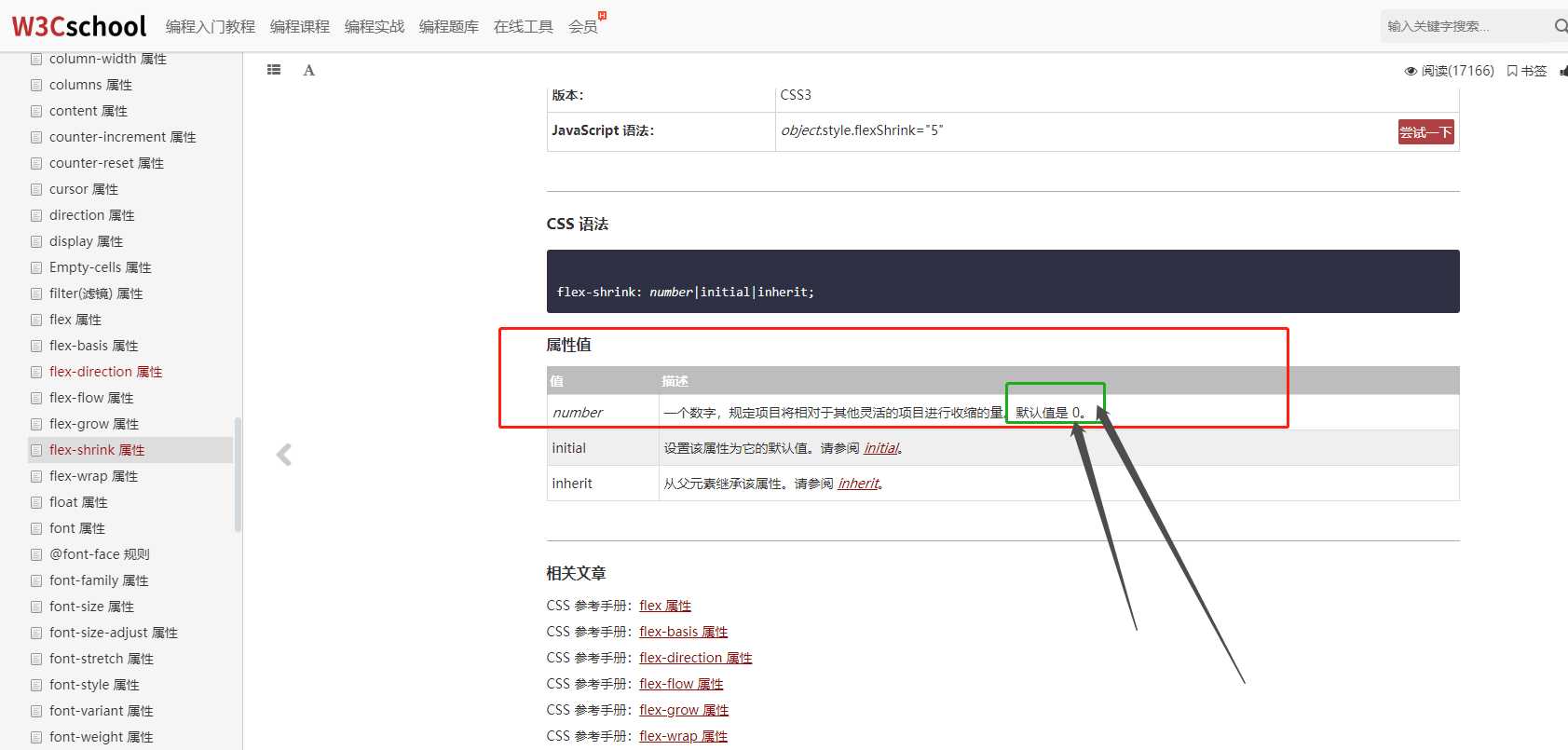
Task: Select flex 属性 in sidebar
Action: click(x=75, y=320)
